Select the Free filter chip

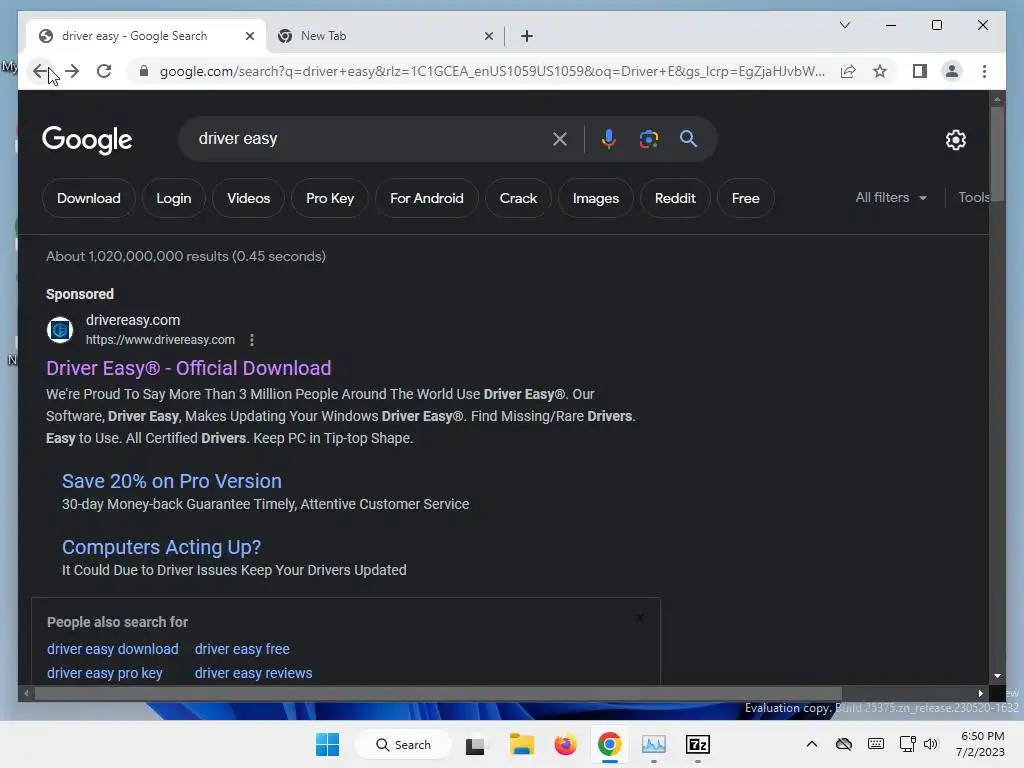[745, 198]
